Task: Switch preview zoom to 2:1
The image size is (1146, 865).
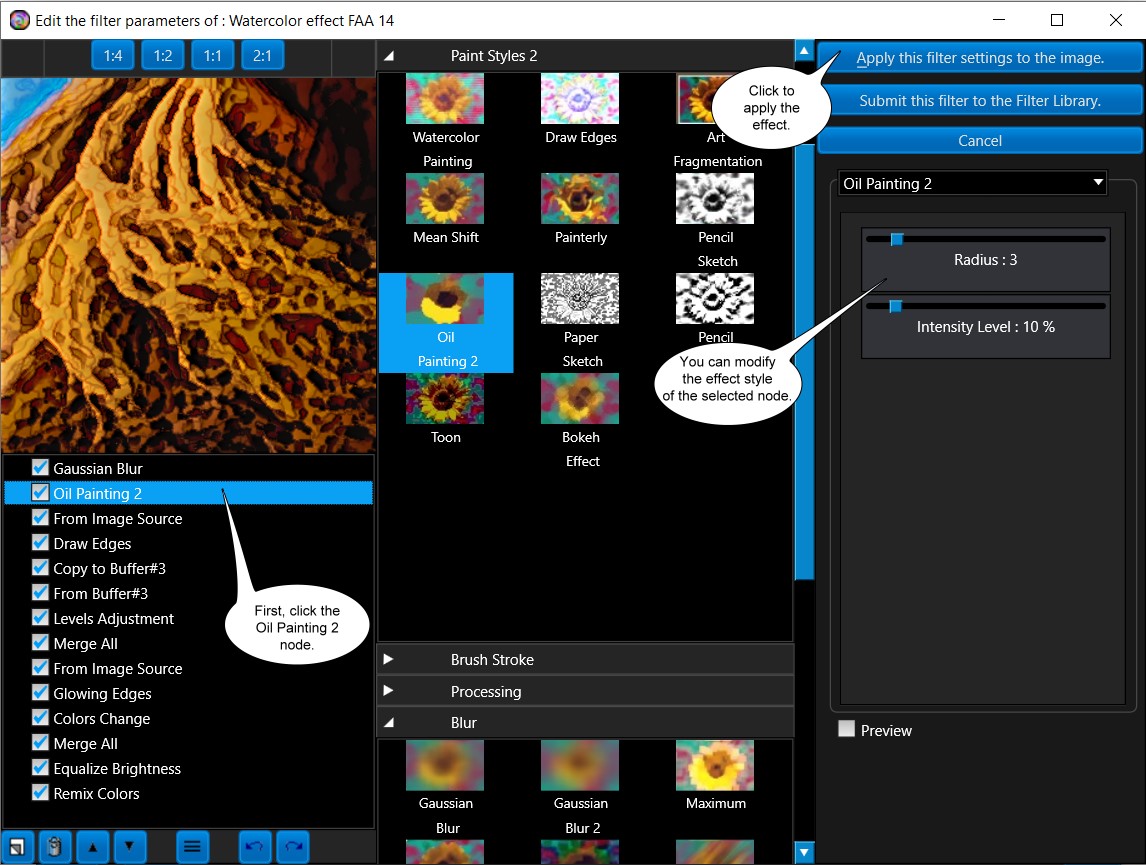Action: 262,56
